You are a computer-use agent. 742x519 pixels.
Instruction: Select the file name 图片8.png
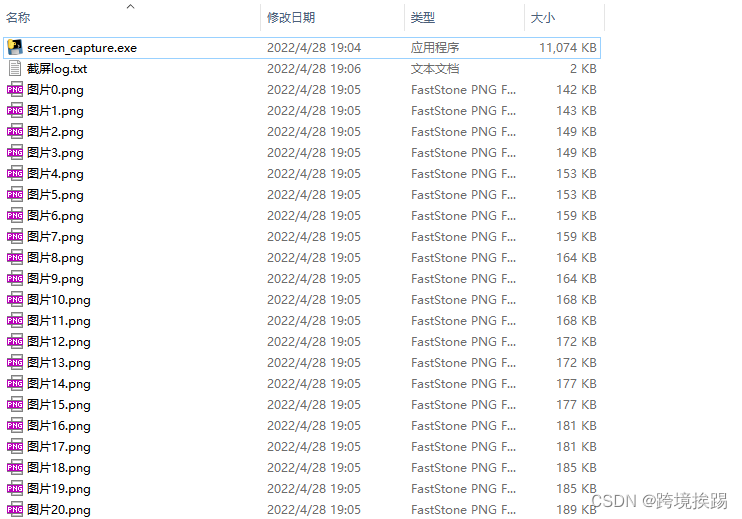click(x=55, y=258)
